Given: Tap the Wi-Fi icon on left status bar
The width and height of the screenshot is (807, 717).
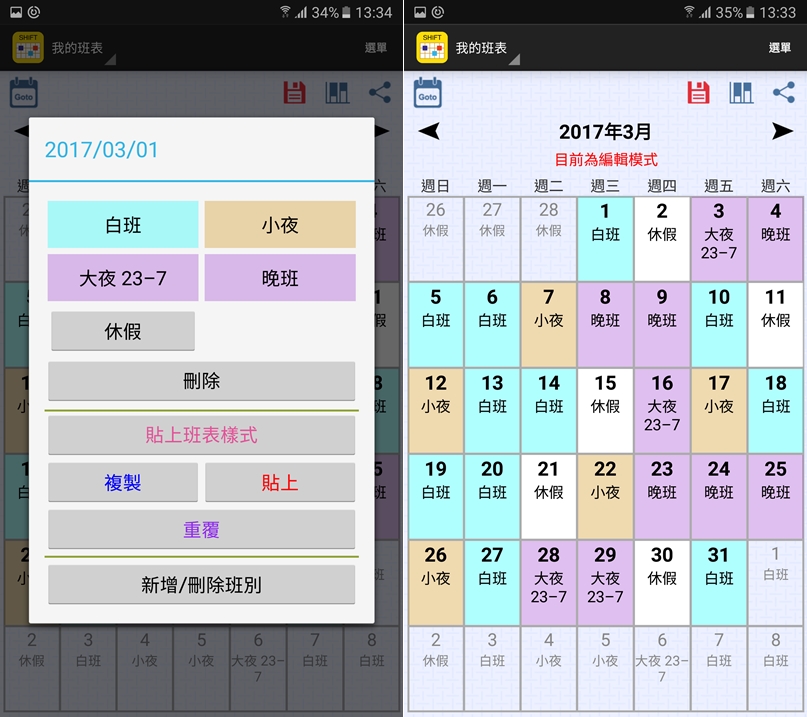Looking at the screenshot, I should coord(285,11).
